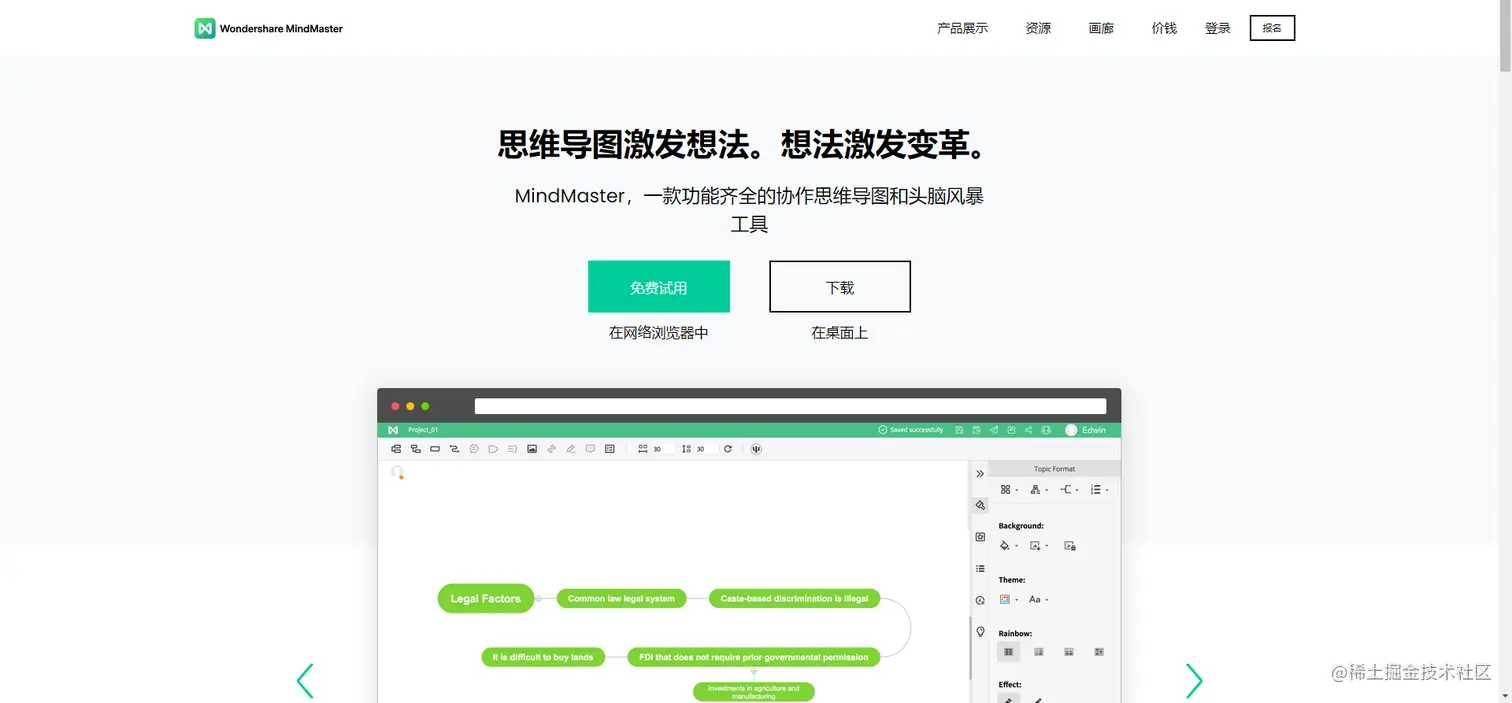Click the left carousel arrow
This screenshot has height=703, width=1512.
click(x=305, y=680)
